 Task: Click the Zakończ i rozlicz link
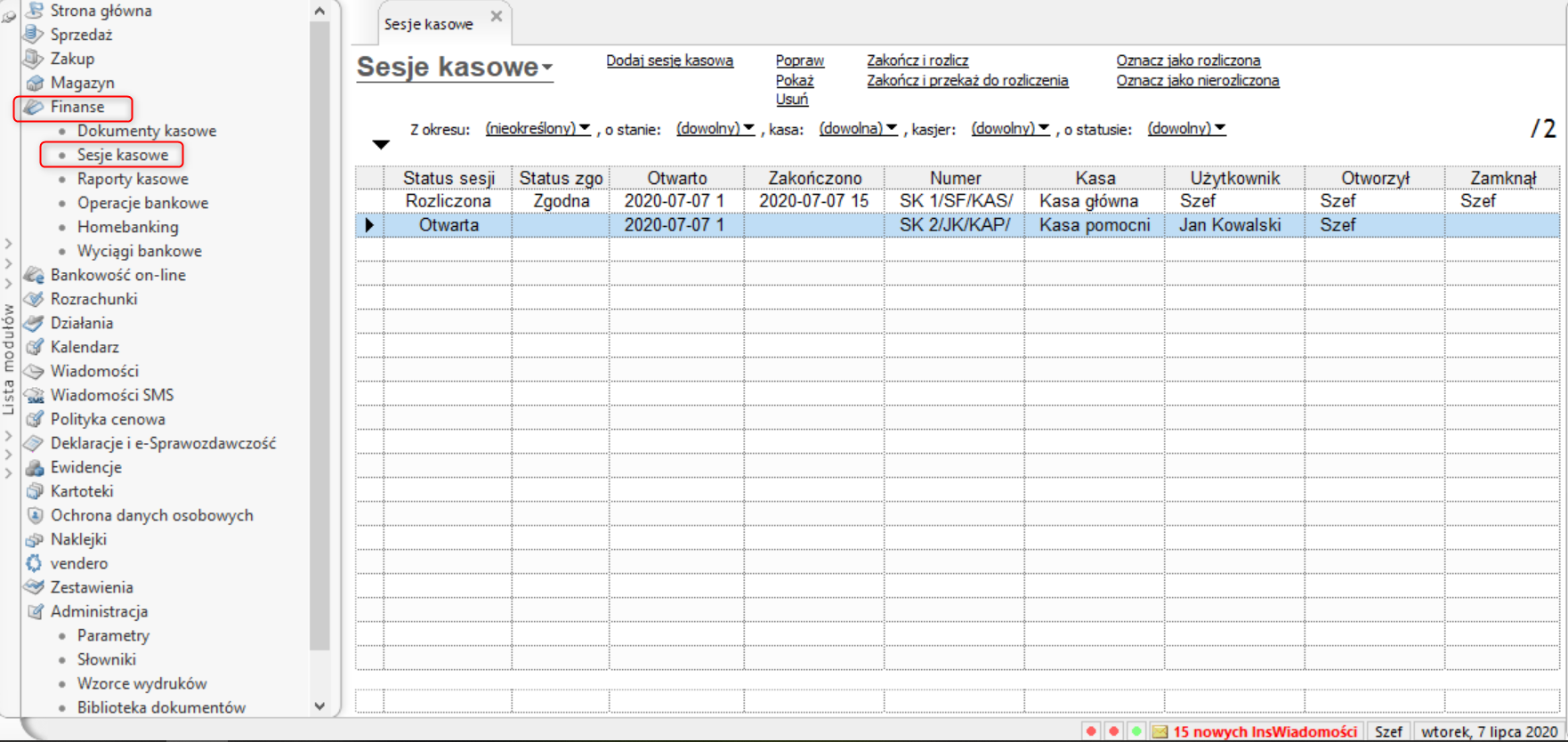tap(917, 60)
